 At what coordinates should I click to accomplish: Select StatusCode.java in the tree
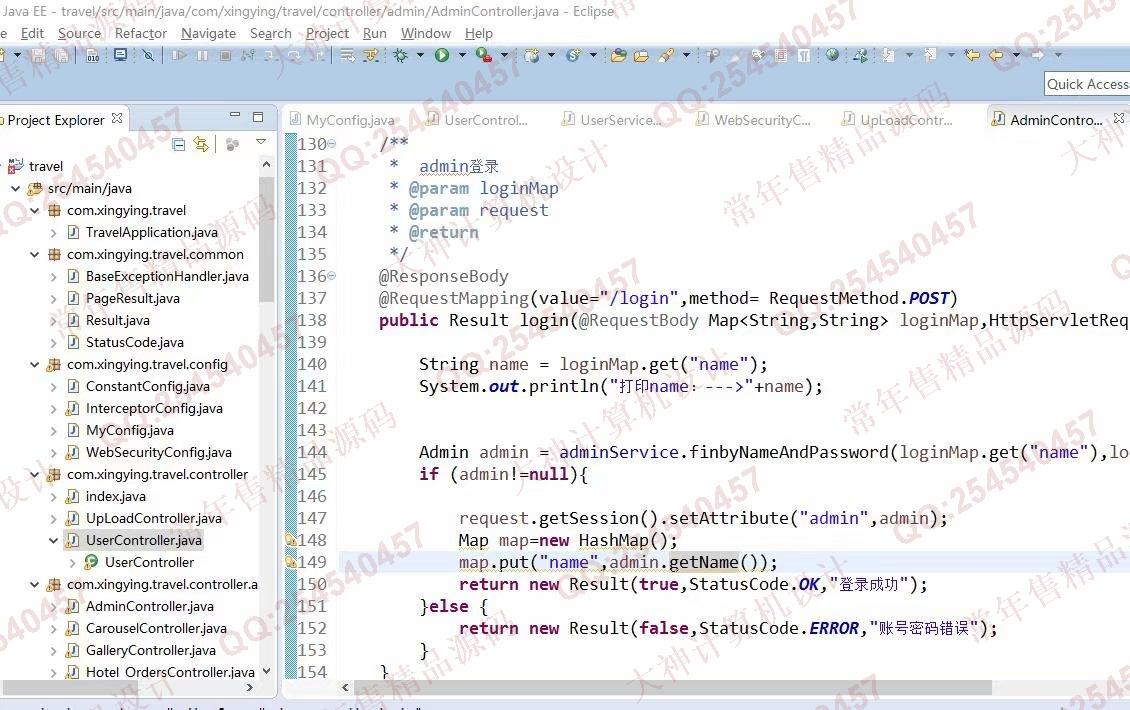[x=134, y=342]
